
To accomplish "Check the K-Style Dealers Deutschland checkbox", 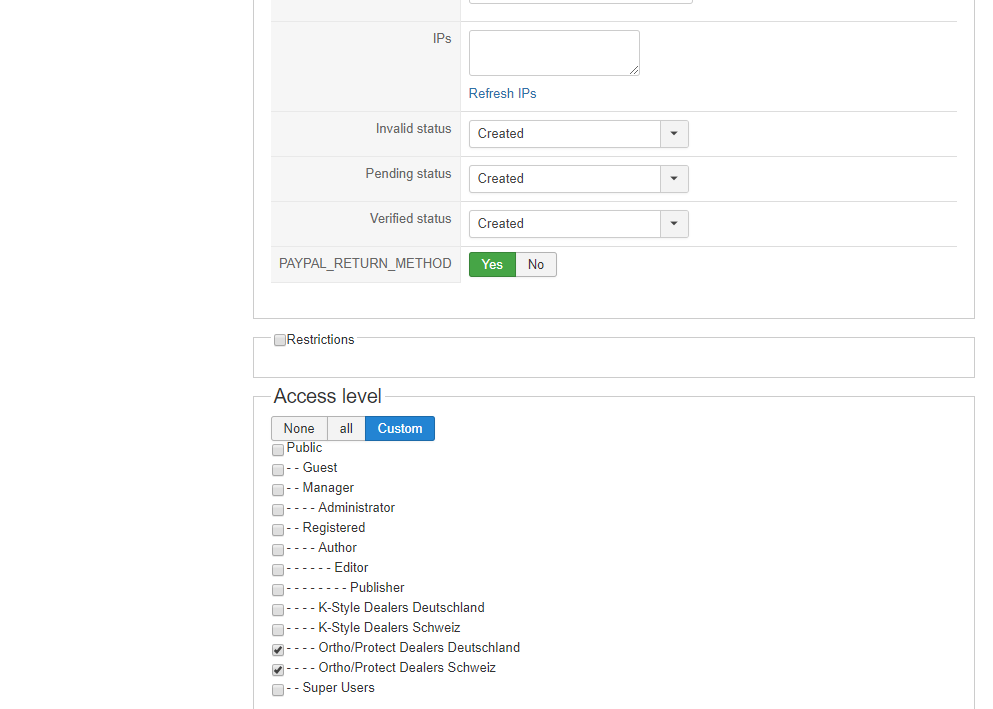I will click(x=278, y=610).
